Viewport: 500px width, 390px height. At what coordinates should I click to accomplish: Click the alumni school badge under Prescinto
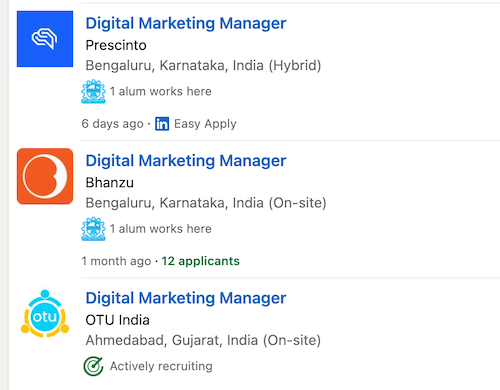coord(93,91)
